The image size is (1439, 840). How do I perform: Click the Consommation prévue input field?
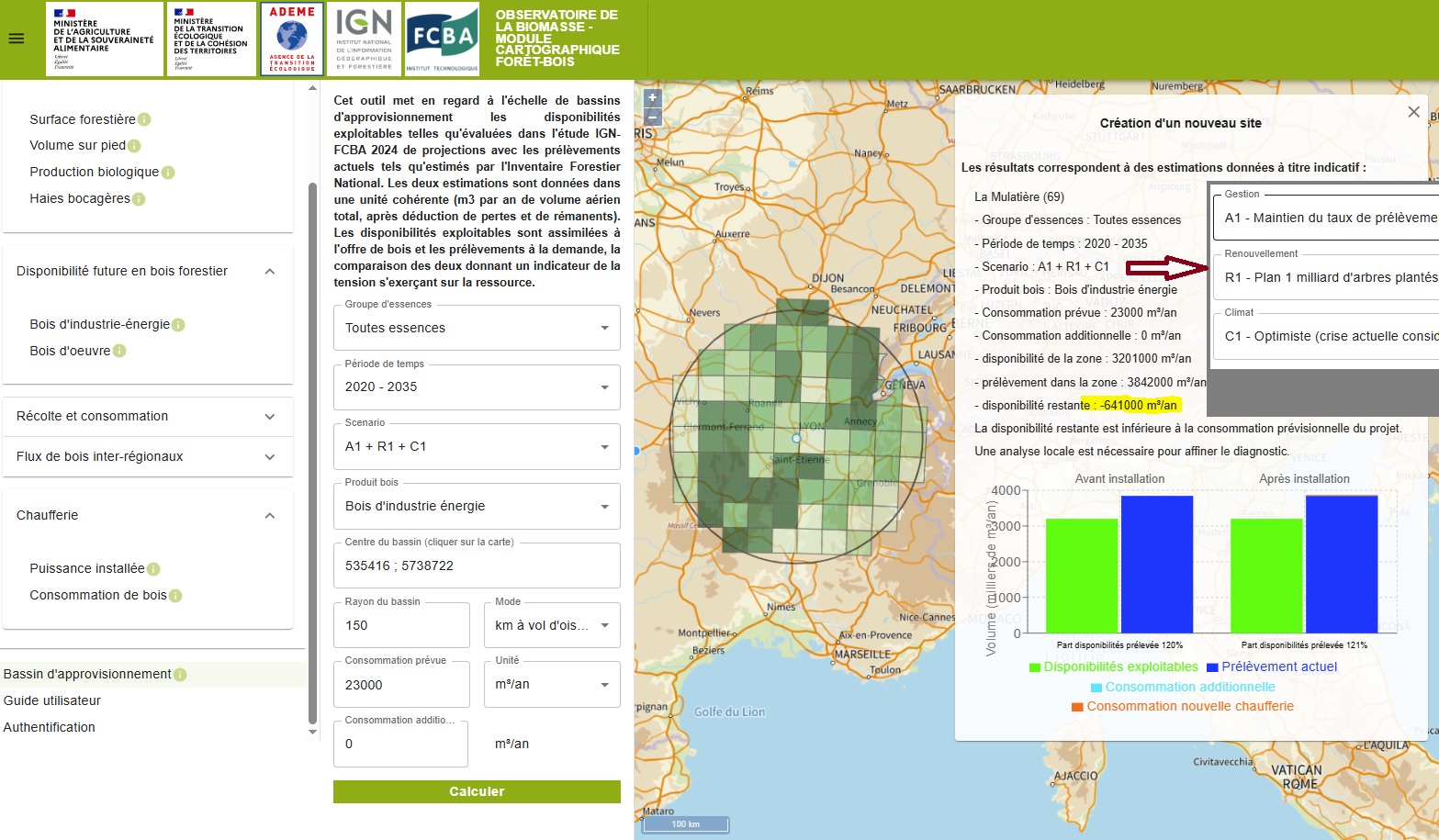click(x=400, y=685)
